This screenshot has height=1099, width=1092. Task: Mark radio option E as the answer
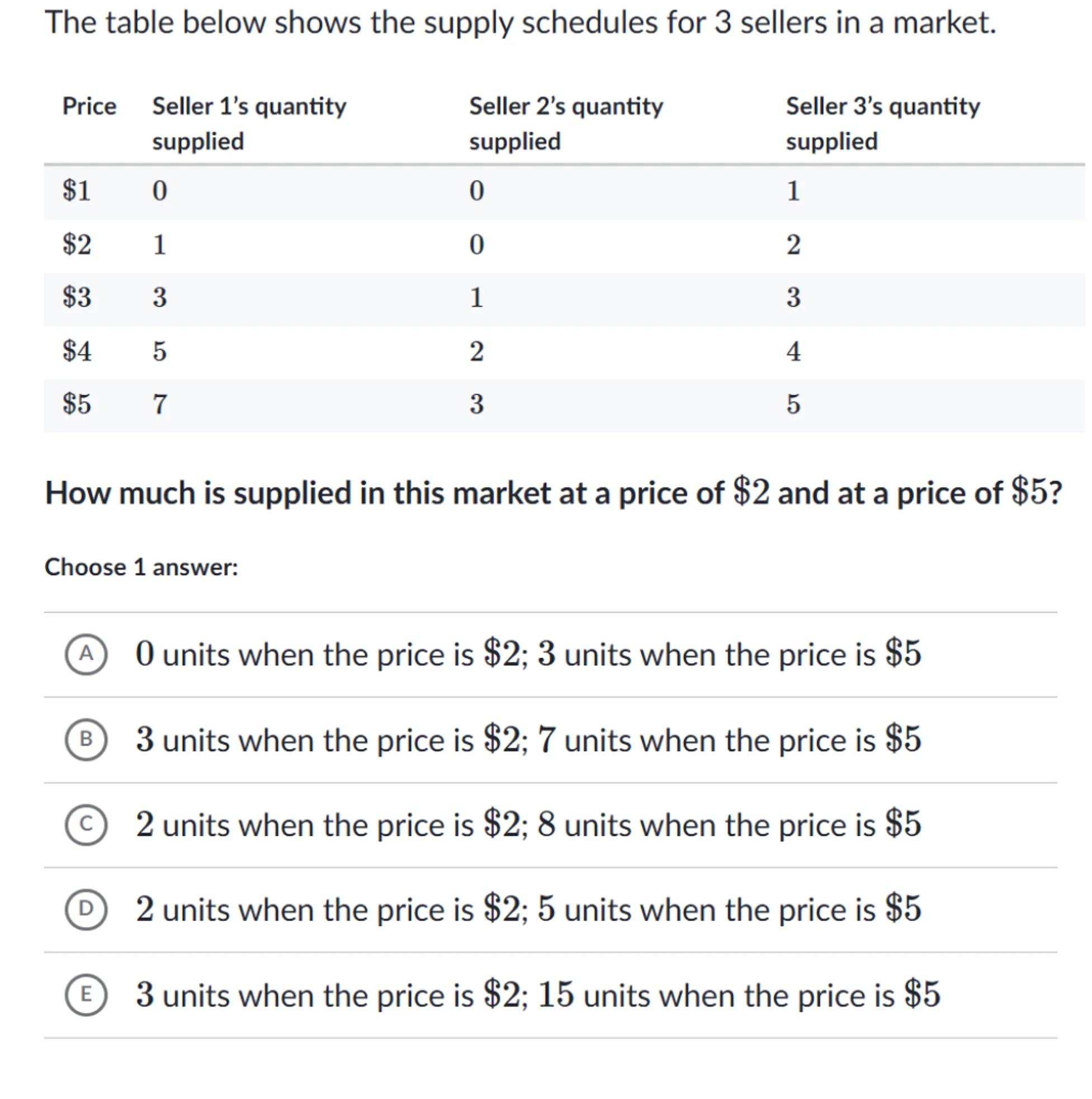click(86, 994)
